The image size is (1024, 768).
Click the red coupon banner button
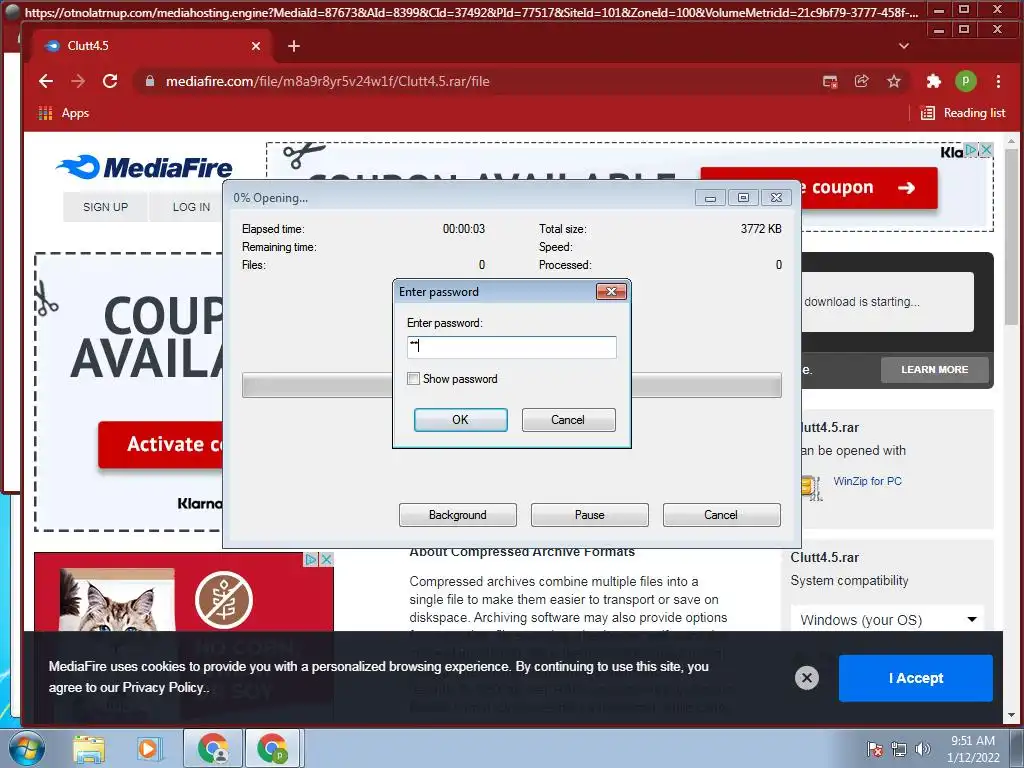tap(869, 188)
